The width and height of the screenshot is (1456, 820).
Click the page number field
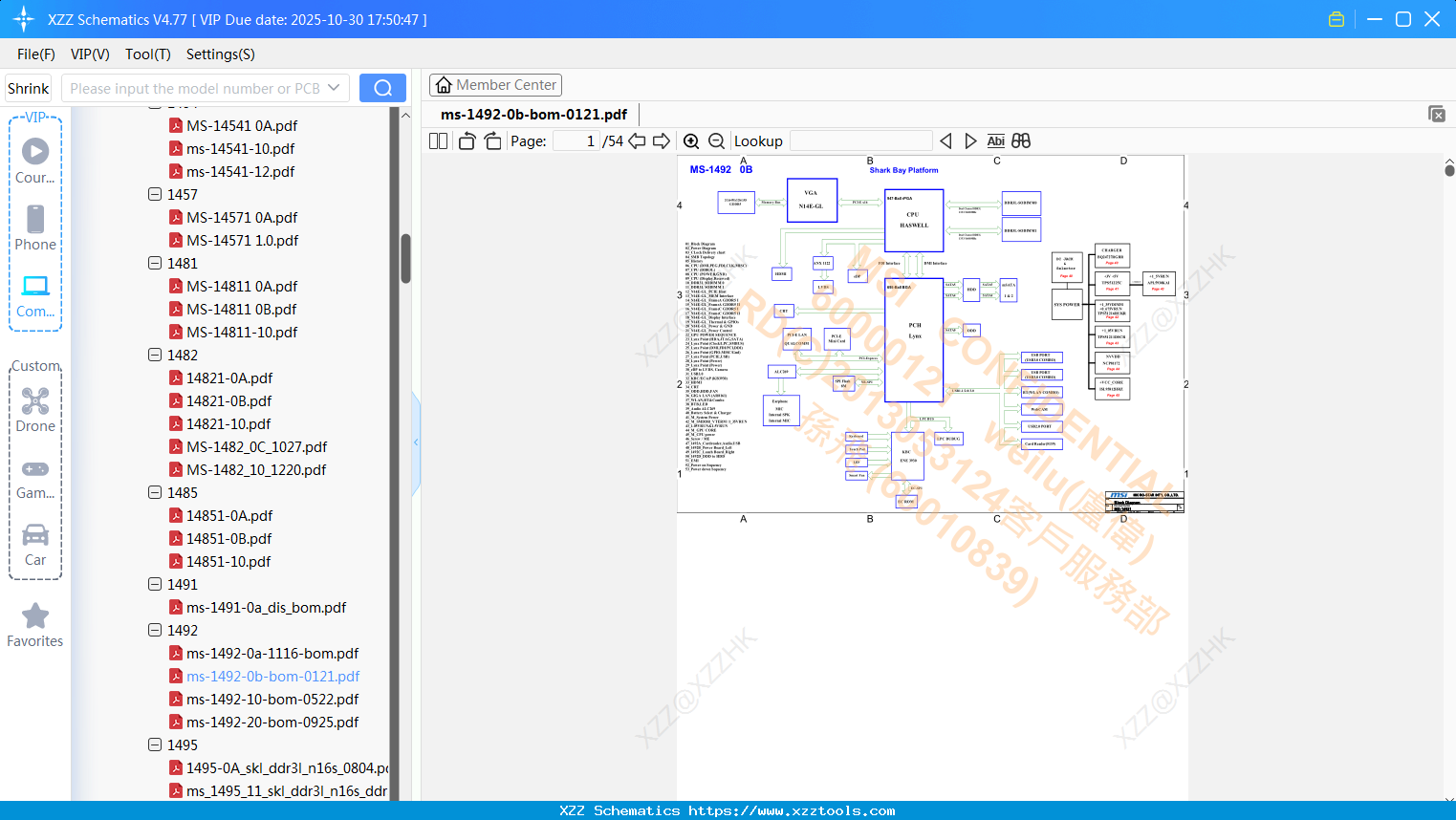click(576, 140)
